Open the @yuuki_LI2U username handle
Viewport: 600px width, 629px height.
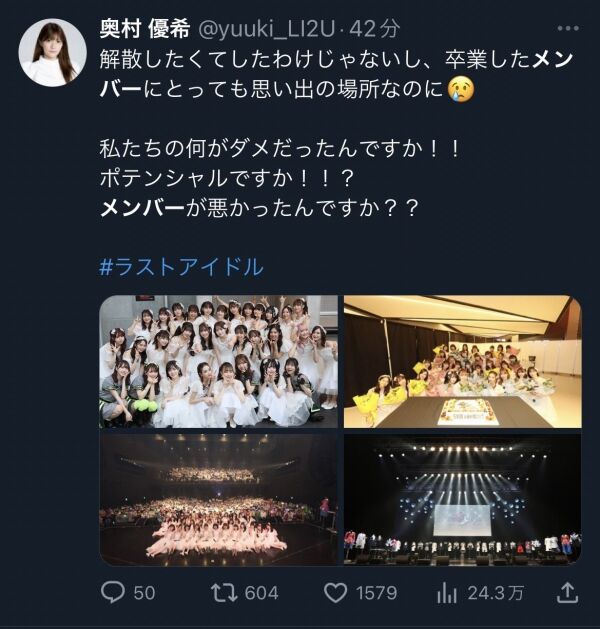coord(266,29)
